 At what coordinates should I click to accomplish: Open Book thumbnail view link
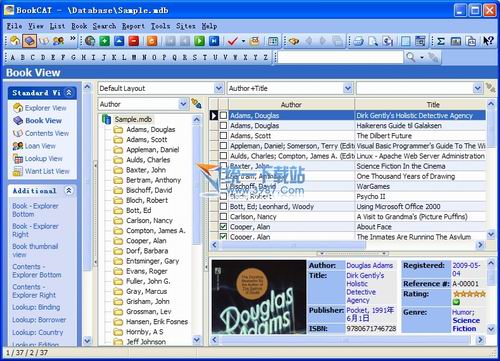pos(35,250)
